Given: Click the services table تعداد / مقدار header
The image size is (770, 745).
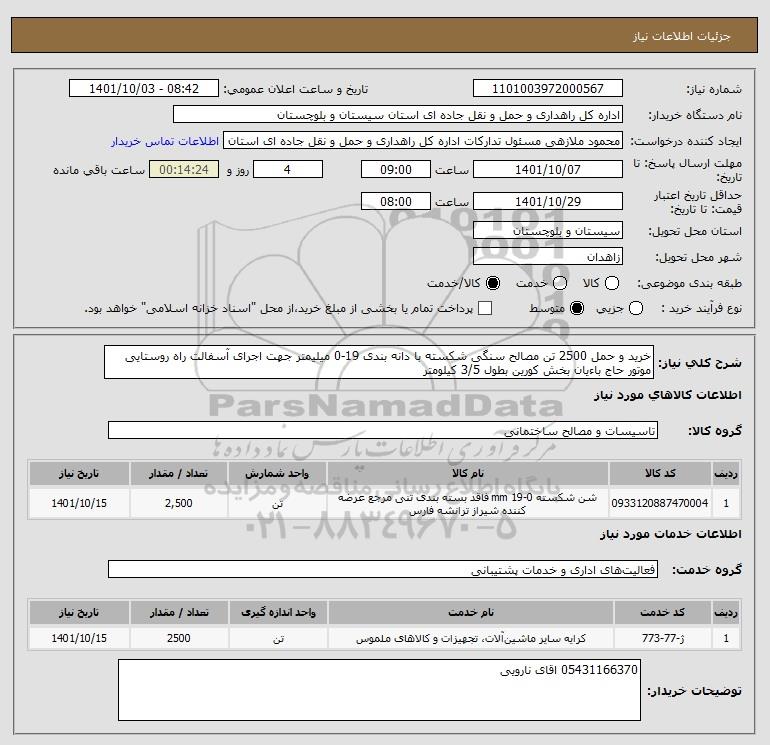Looking at the screenshot, I should click(x=179, y=612).
